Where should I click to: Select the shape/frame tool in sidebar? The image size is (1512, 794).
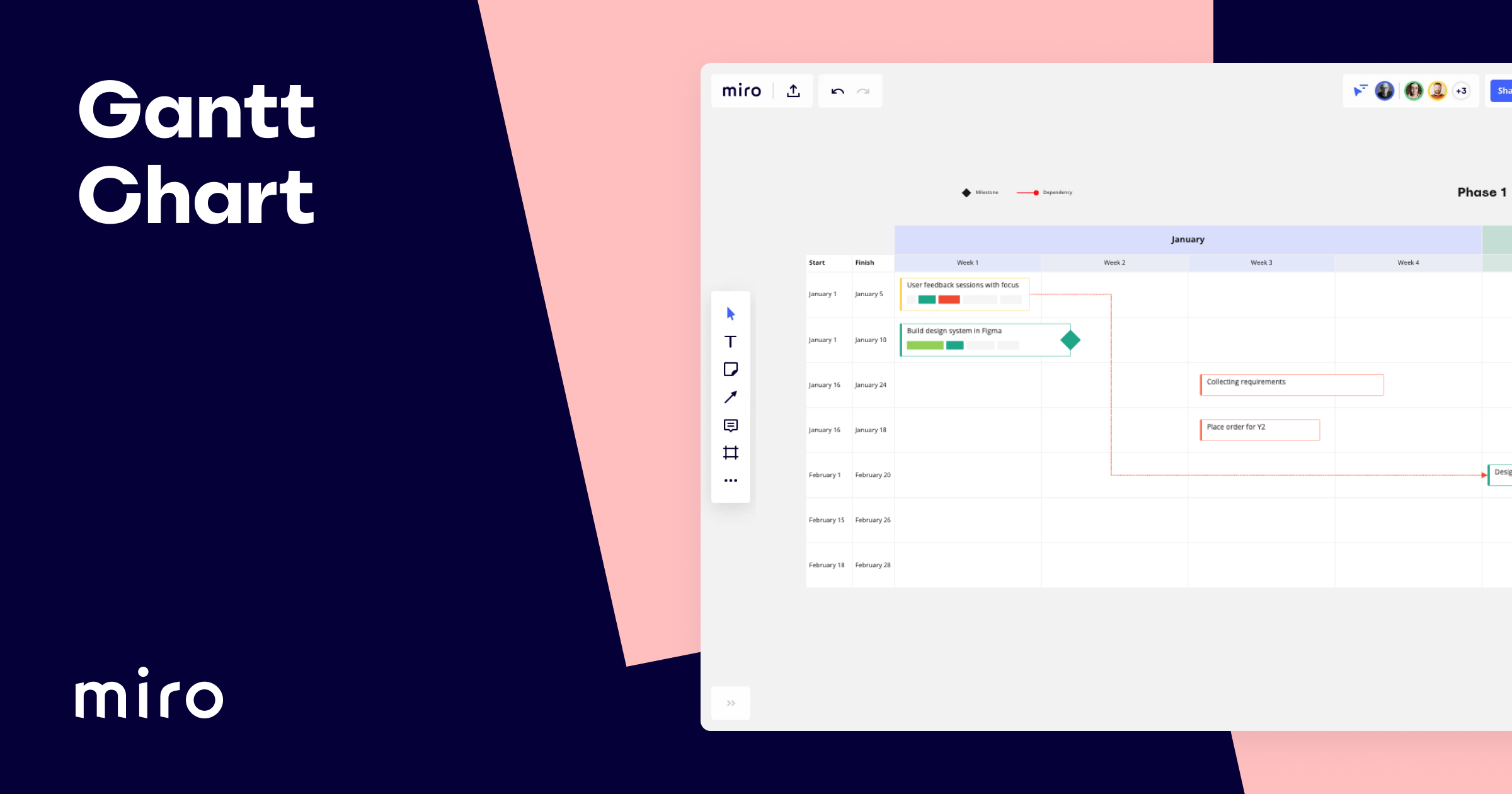pos(730,452)
